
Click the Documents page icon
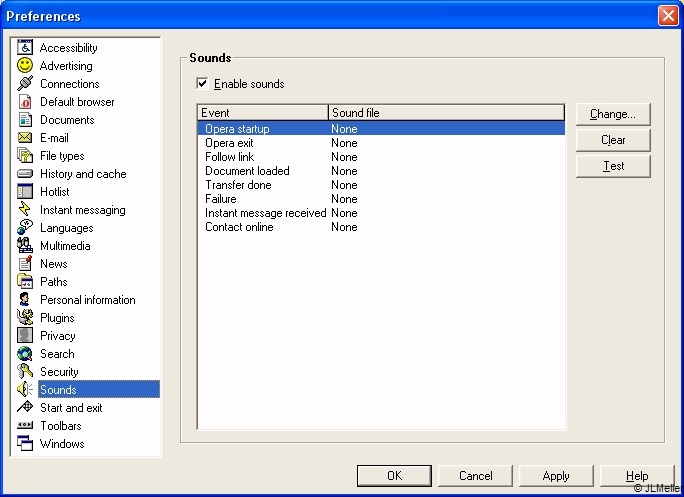click(25, 120)
